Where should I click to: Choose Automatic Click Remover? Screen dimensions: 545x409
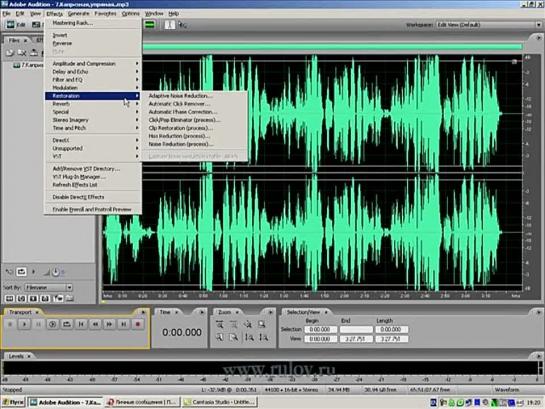(194, 104)
